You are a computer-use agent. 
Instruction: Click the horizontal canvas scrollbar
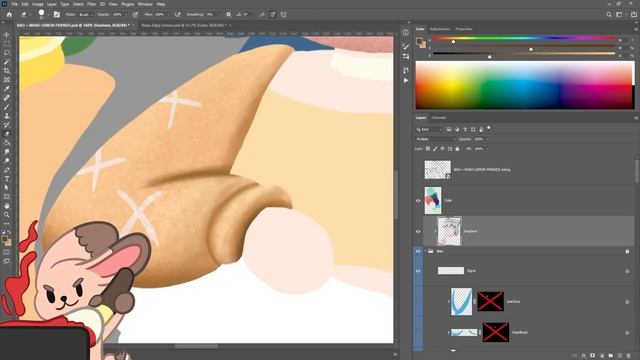(x=196, y=346)
